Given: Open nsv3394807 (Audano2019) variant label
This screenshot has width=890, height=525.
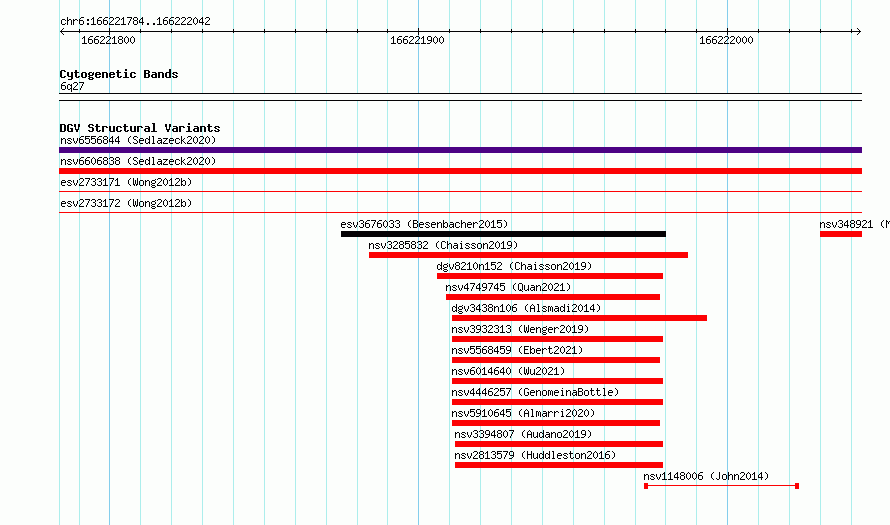Looking at the screenshot, I should (x=523, y=434).
